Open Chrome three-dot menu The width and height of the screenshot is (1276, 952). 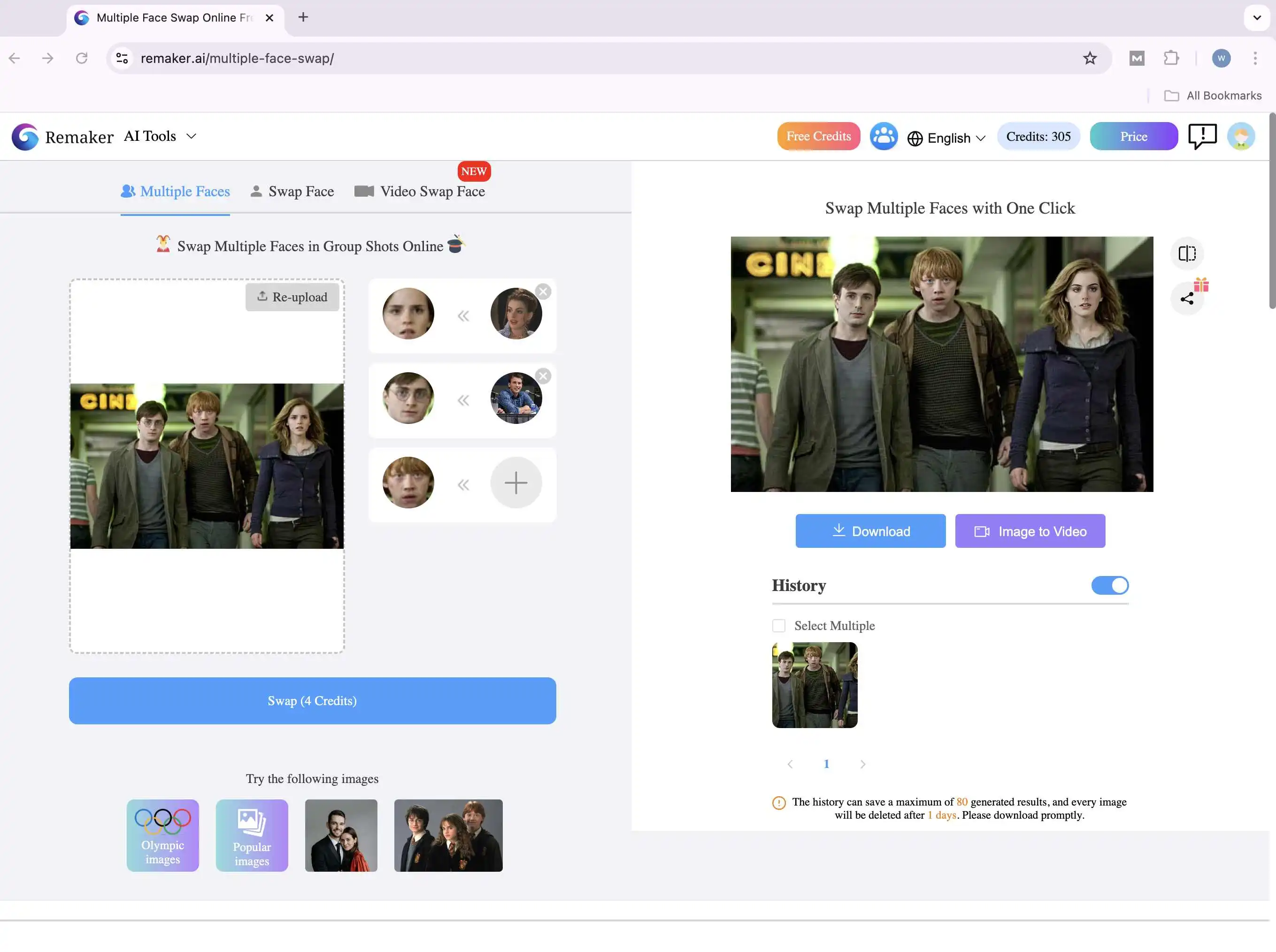[x=1255, y=58]
